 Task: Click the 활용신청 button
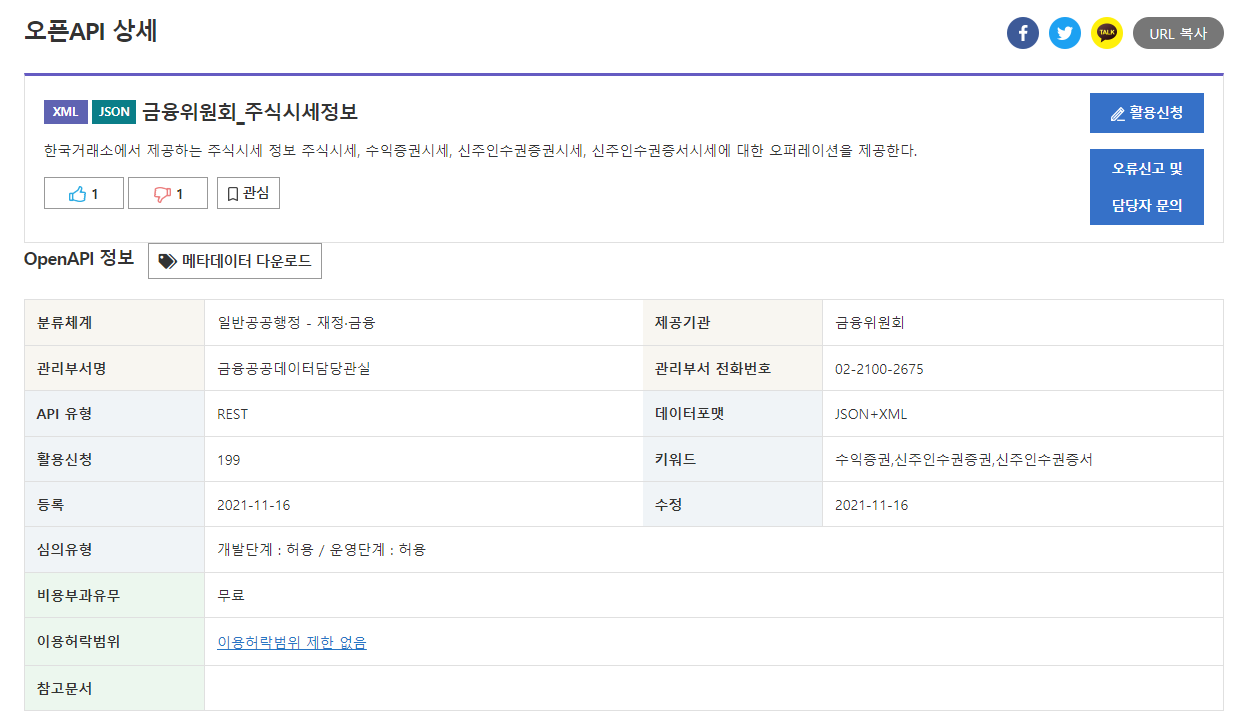(x=1146, y=113)
